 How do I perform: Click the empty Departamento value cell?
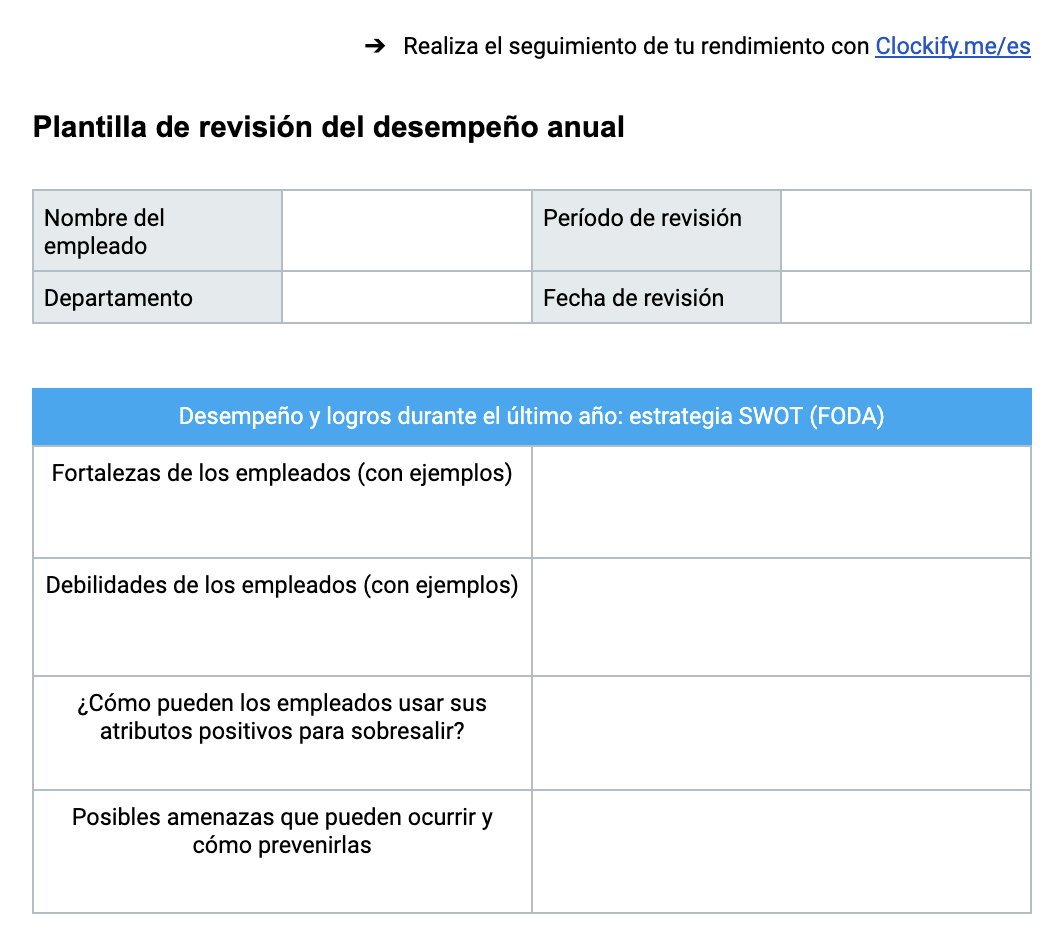pos(406,297)
